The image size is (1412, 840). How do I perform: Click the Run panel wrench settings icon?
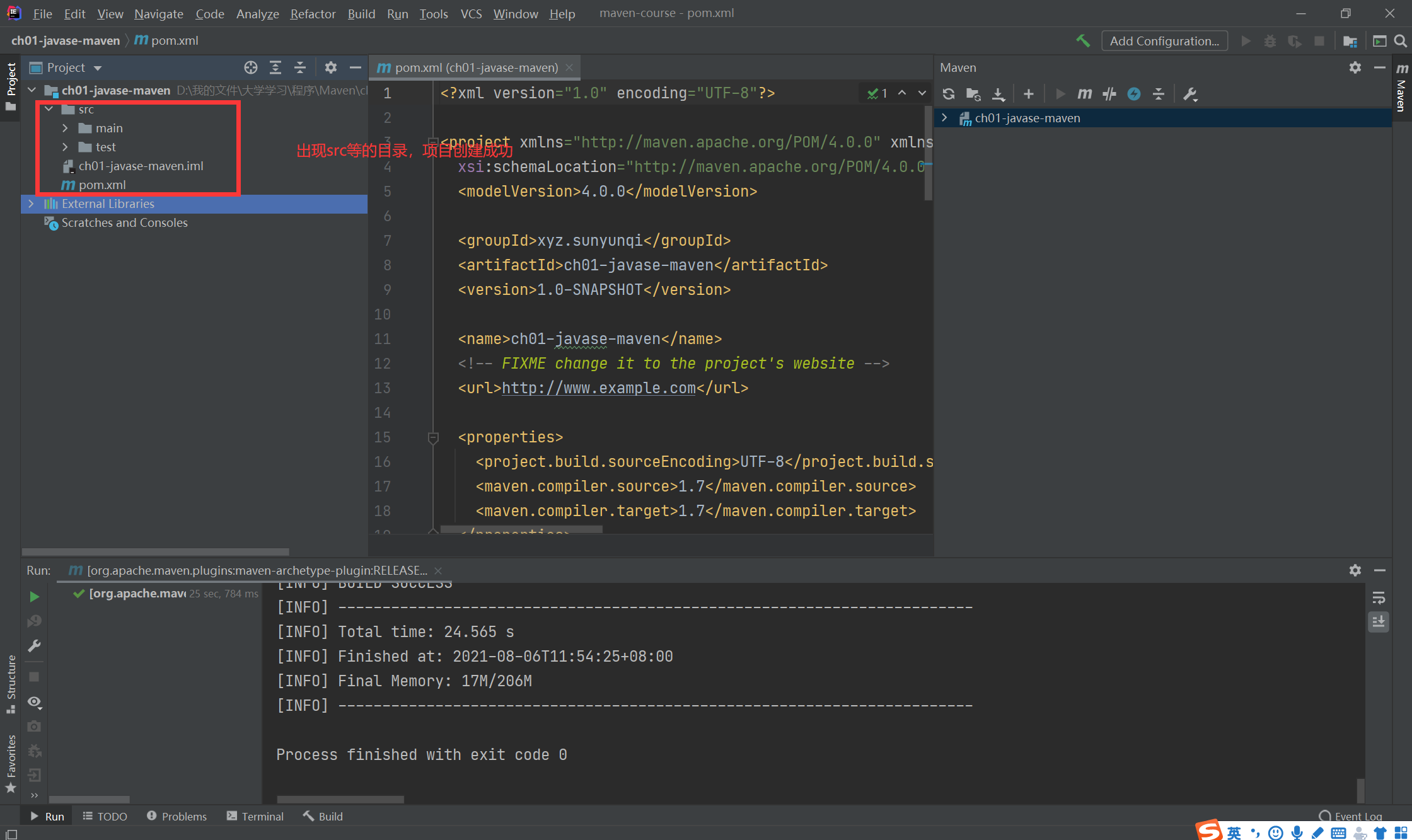[x=34, y=646]
